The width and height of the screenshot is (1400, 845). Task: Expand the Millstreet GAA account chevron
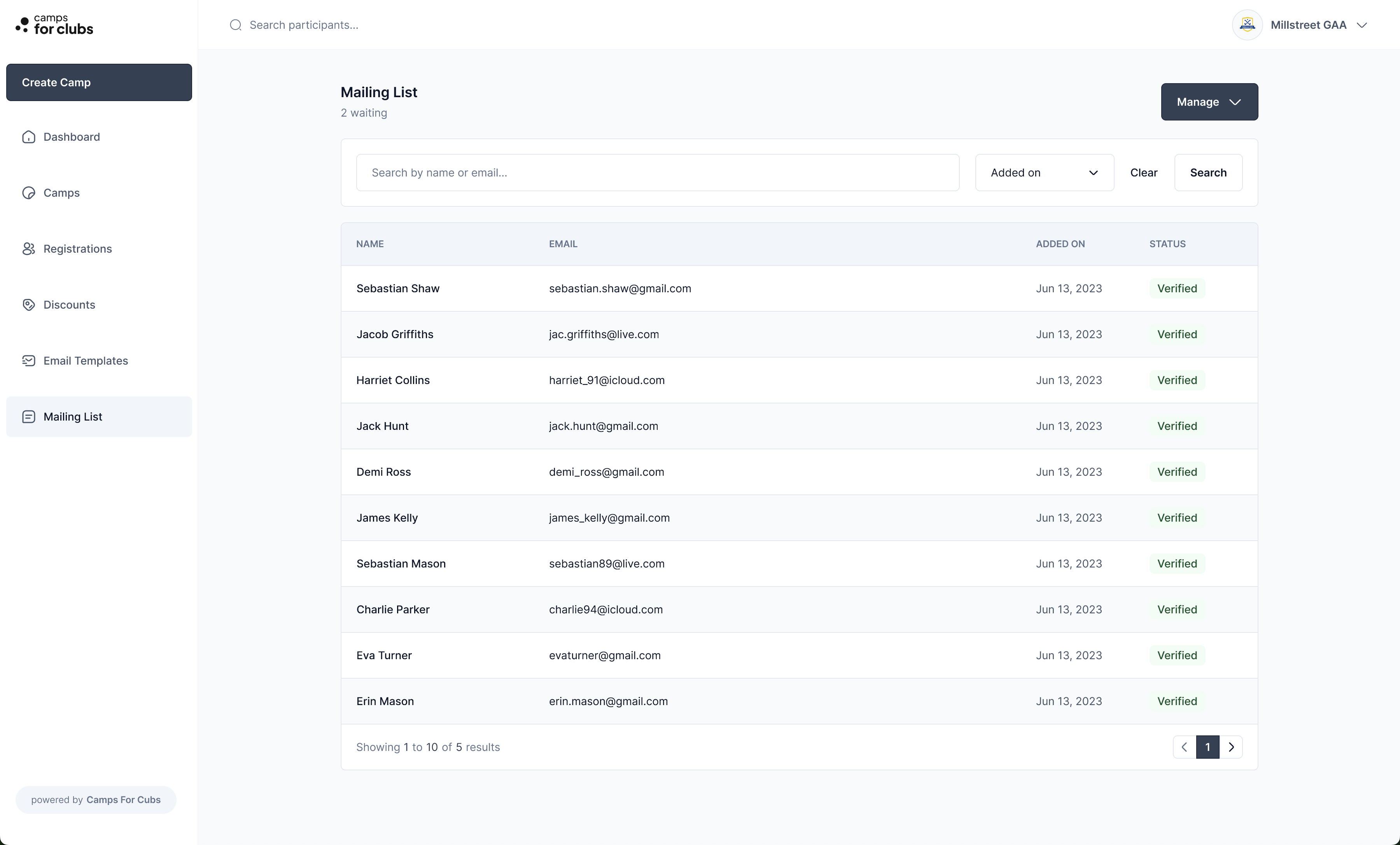coord(1361,25)
